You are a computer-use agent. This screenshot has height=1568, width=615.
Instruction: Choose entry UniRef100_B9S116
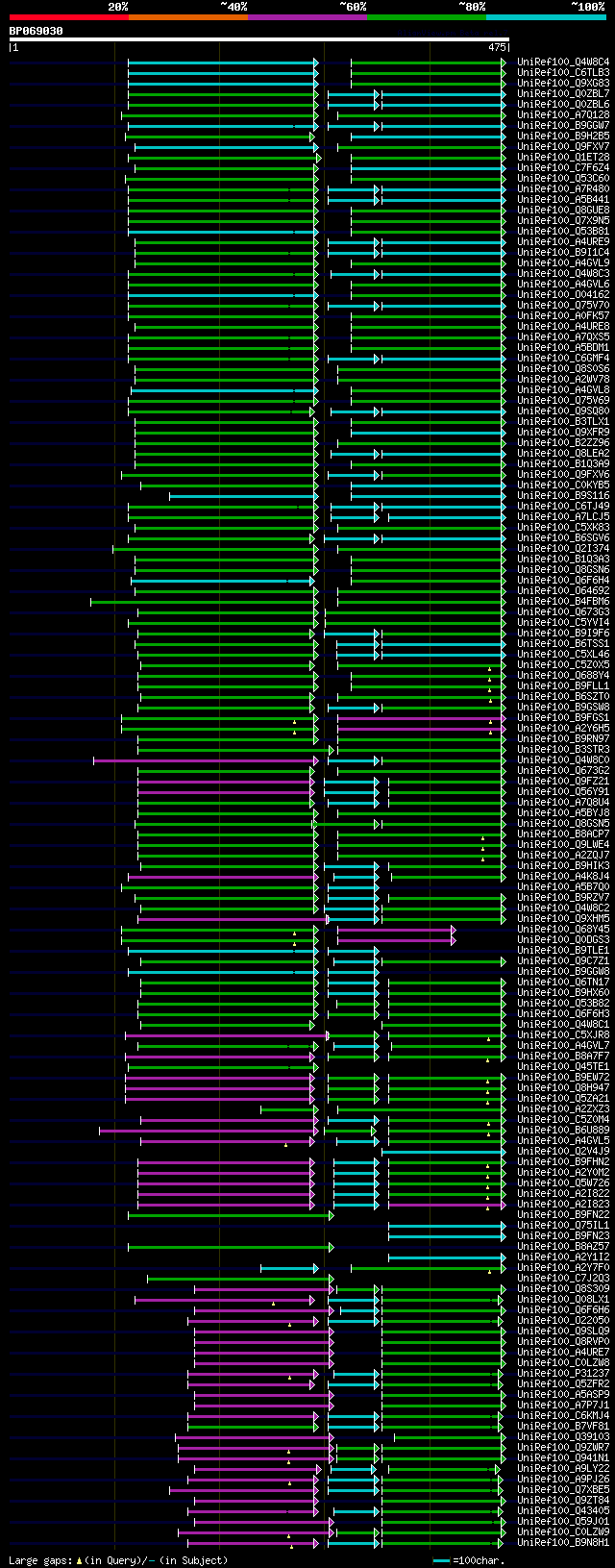pos(563,495)
